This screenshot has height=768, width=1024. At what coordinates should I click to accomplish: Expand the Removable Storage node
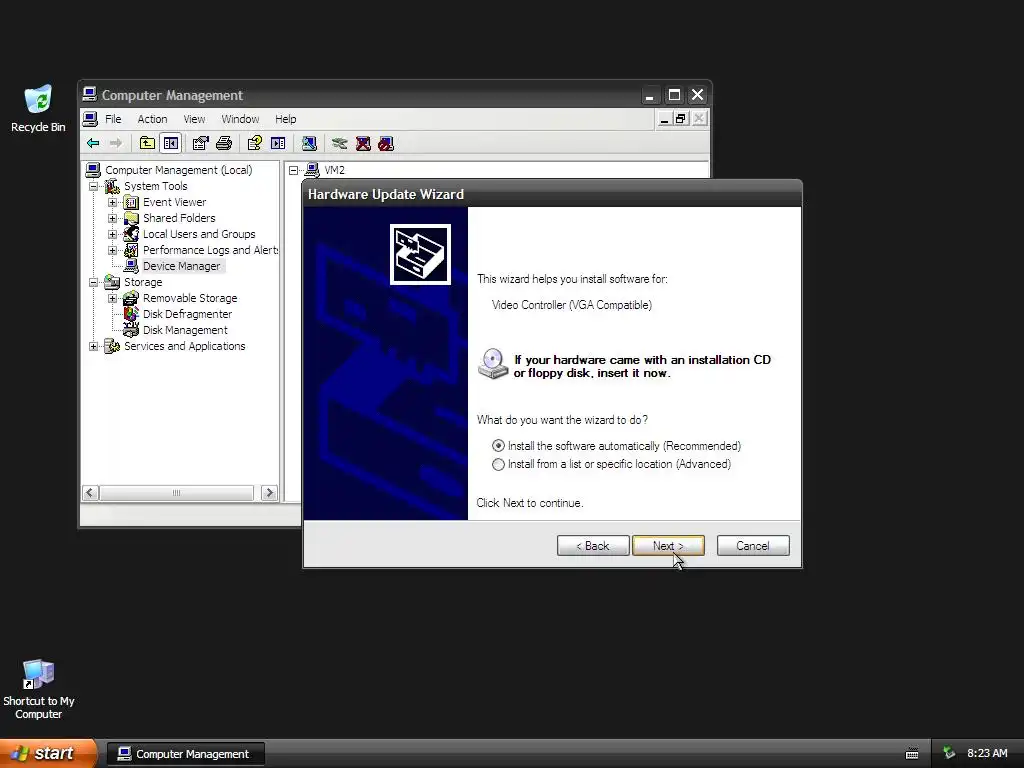112,298
